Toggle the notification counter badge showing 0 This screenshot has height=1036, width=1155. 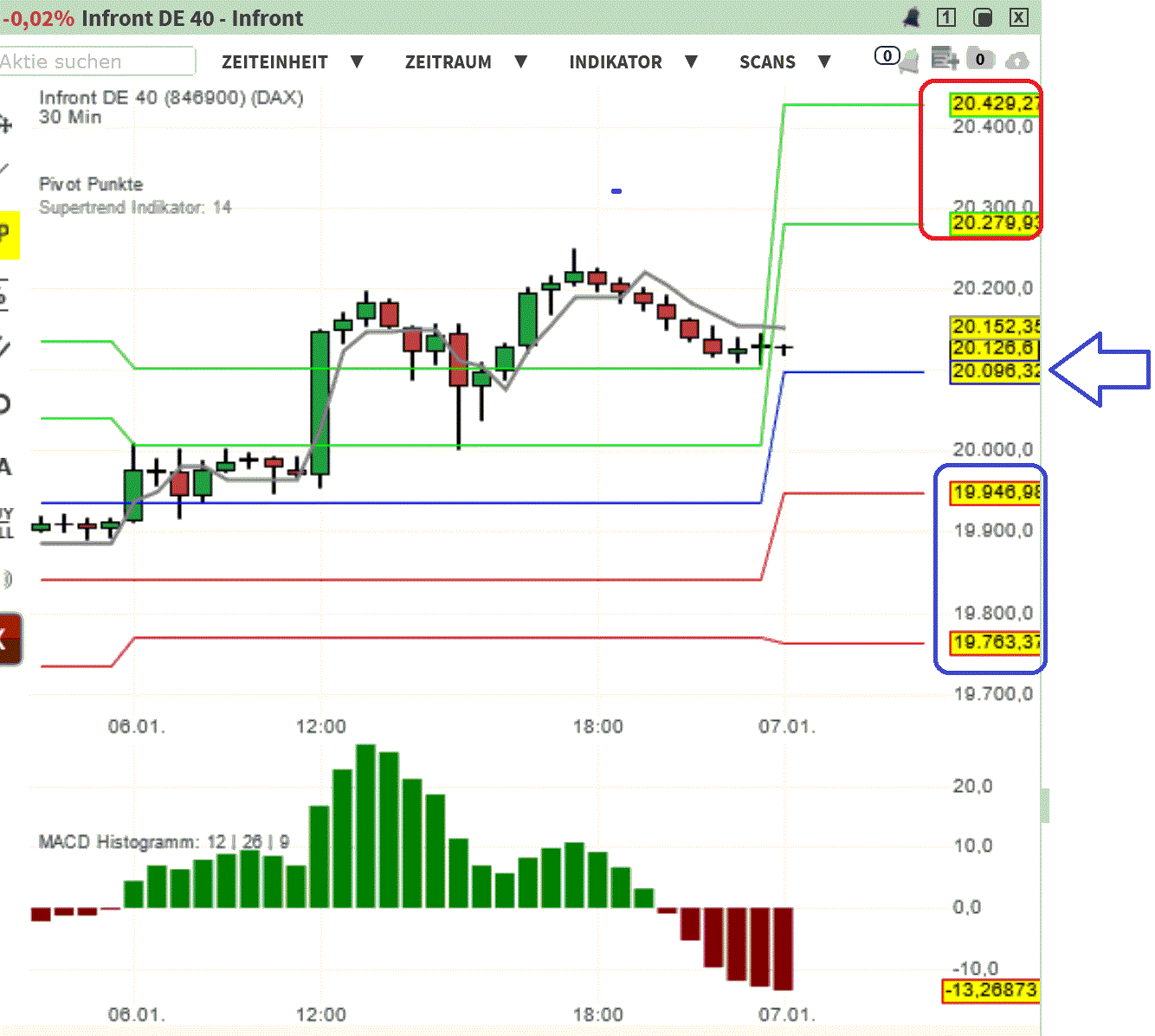click(887, 55)
